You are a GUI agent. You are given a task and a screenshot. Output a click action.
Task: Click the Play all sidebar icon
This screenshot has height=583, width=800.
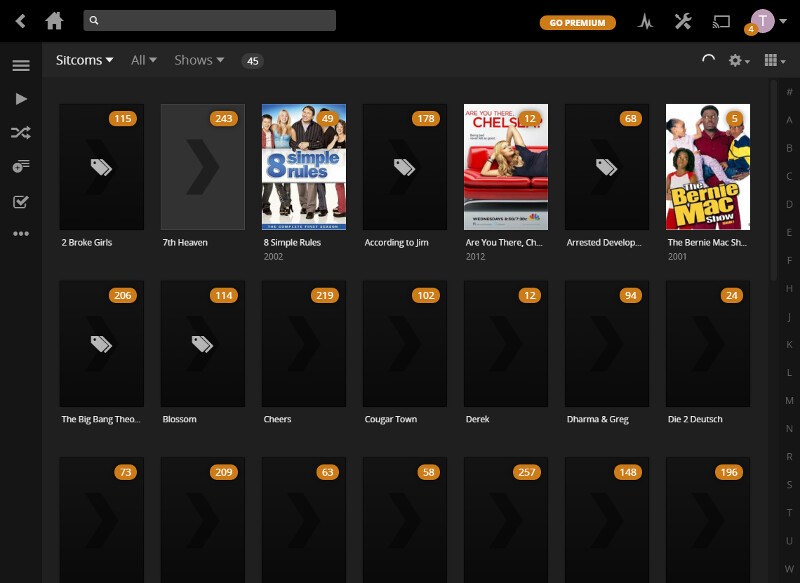coord(21,98)
